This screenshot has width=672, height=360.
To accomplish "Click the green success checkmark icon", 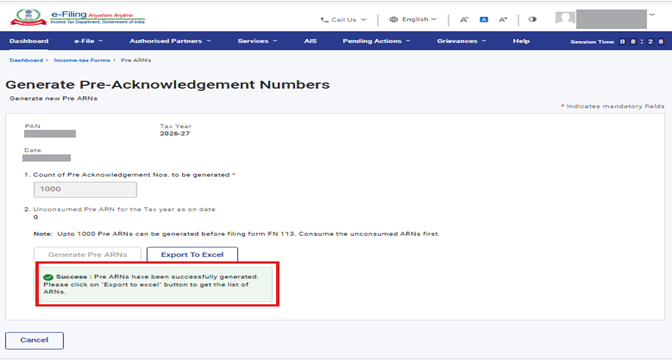I will click(x=48, y=277).
